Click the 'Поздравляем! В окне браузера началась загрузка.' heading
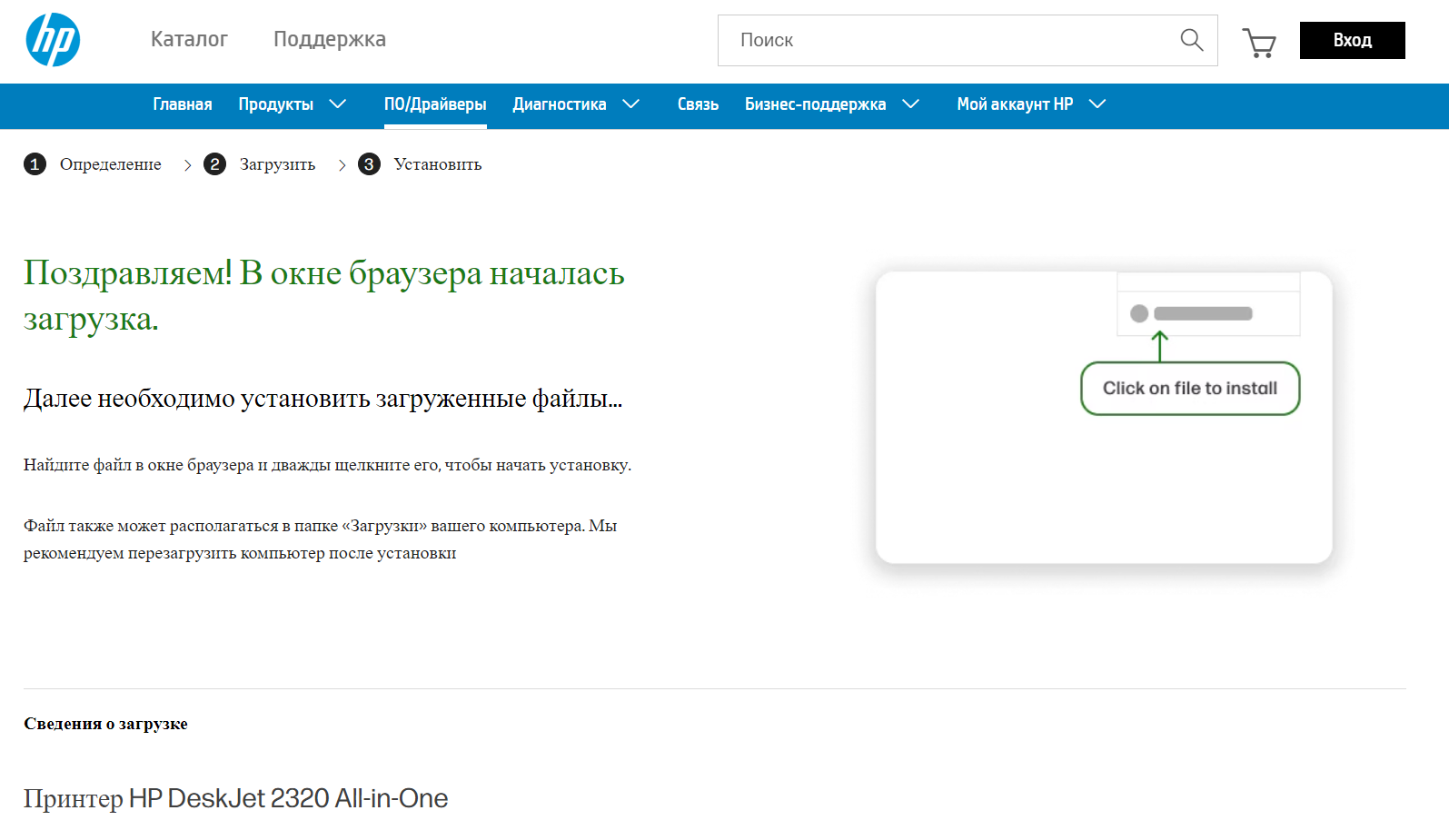 324,296
